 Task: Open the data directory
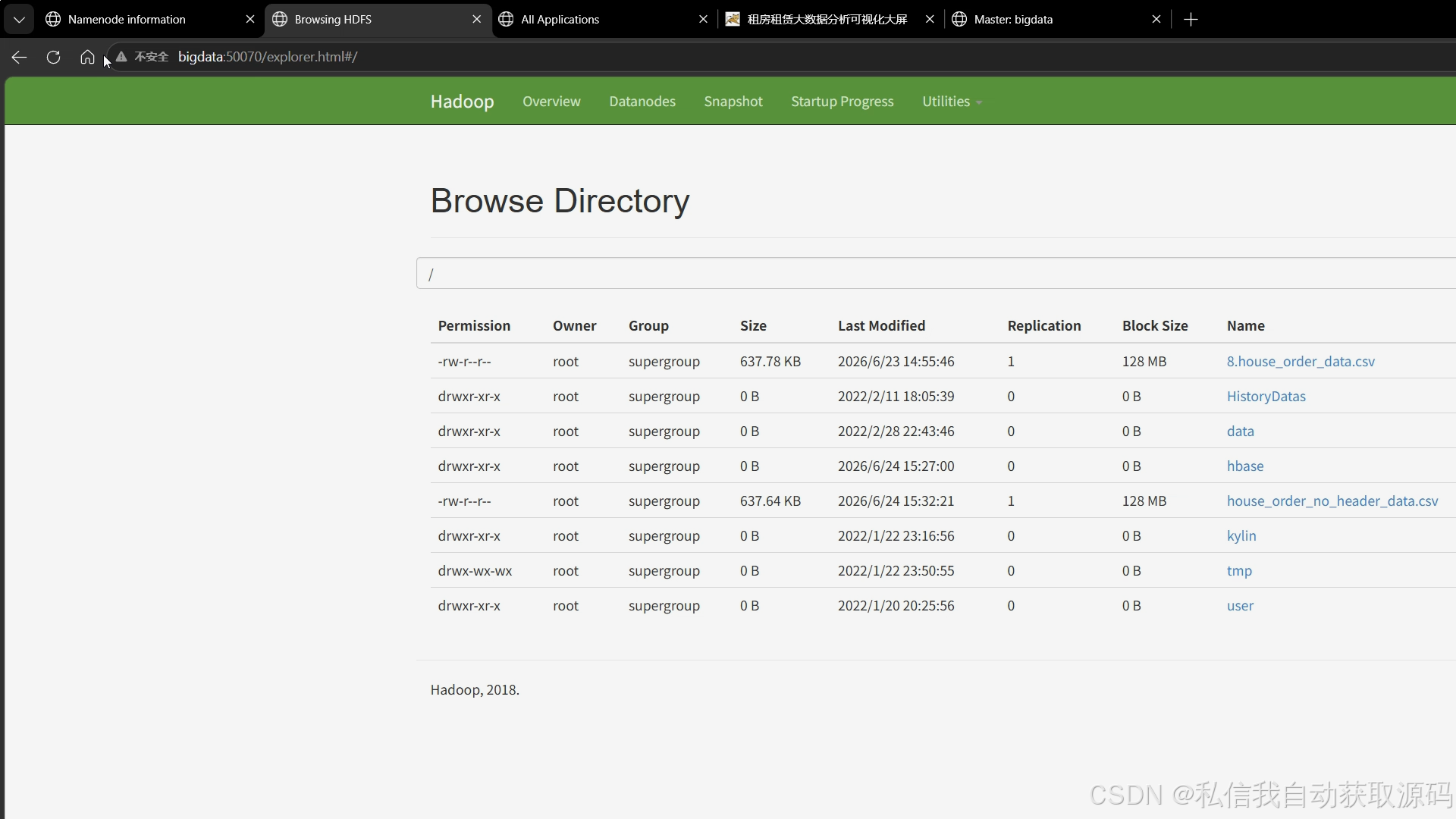(x=1241, y=431)
